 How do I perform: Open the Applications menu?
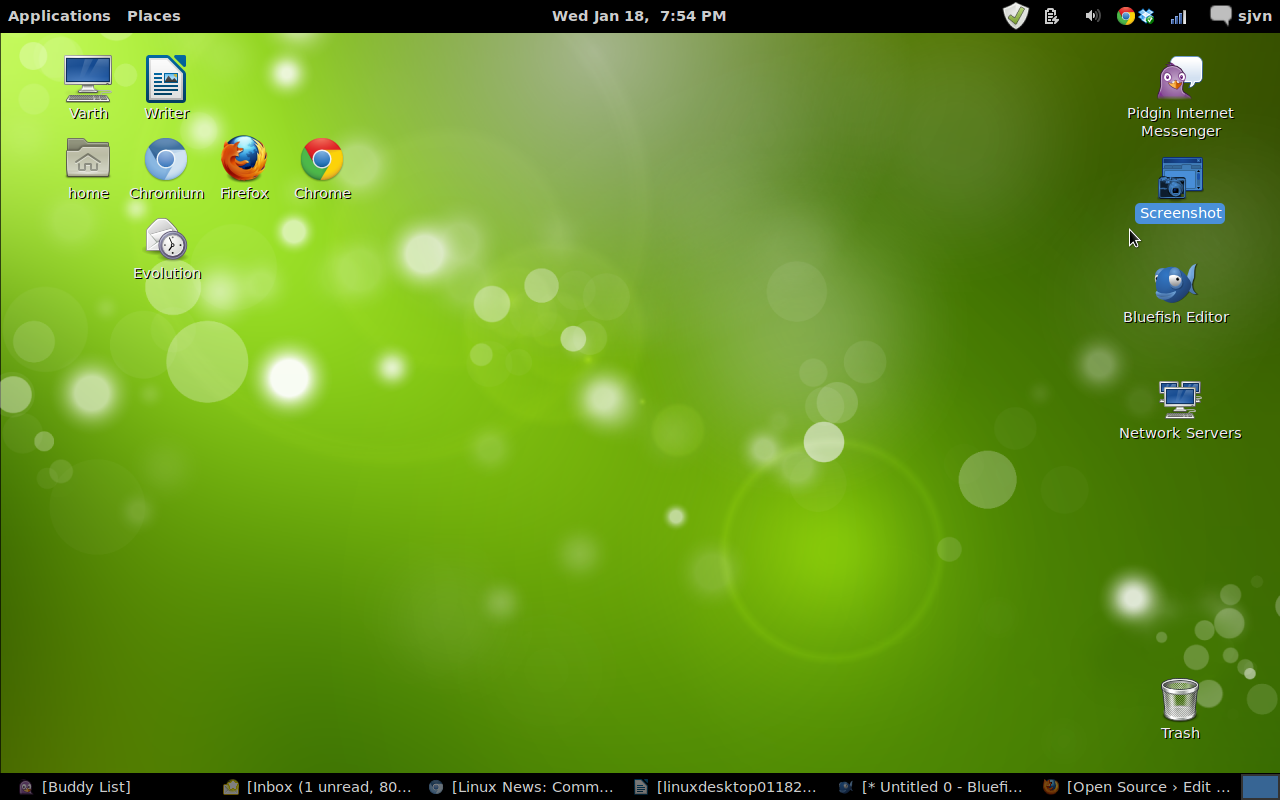click(x=59, y=16)
